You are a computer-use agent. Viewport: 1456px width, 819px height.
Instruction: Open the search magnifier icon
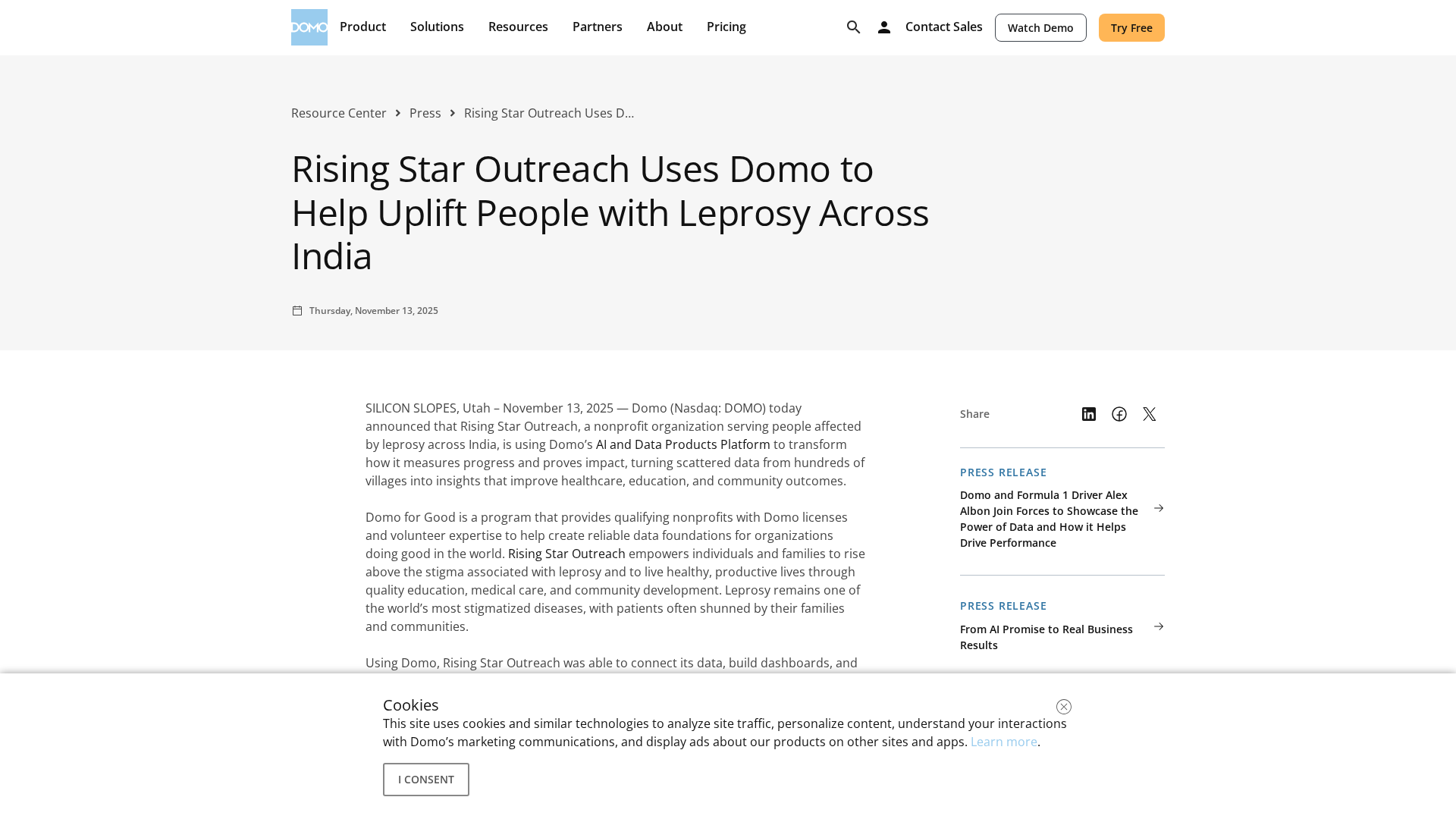(x=853, y=27)
